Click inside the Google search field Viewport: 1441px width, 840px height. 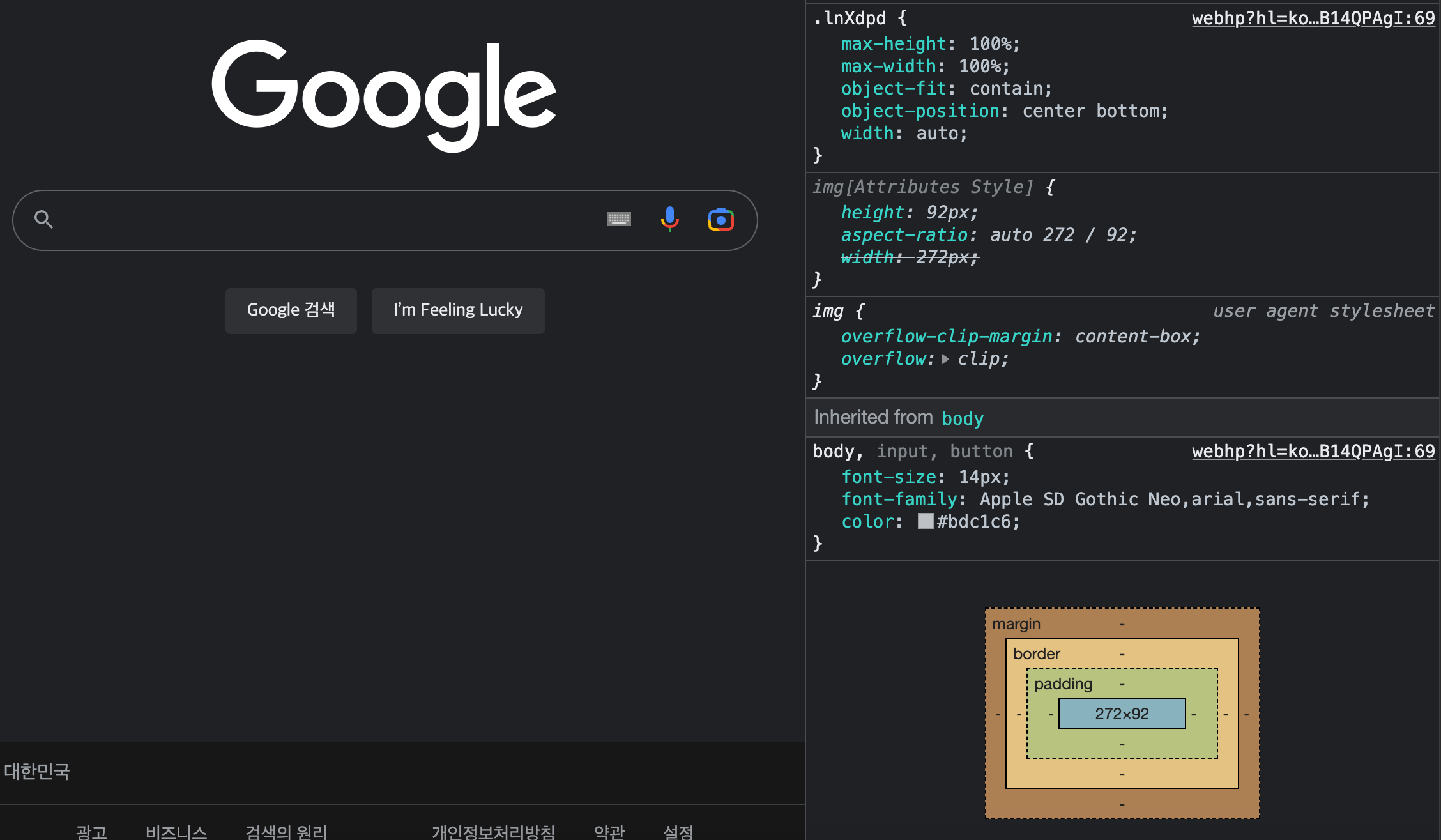pos(319,220)
